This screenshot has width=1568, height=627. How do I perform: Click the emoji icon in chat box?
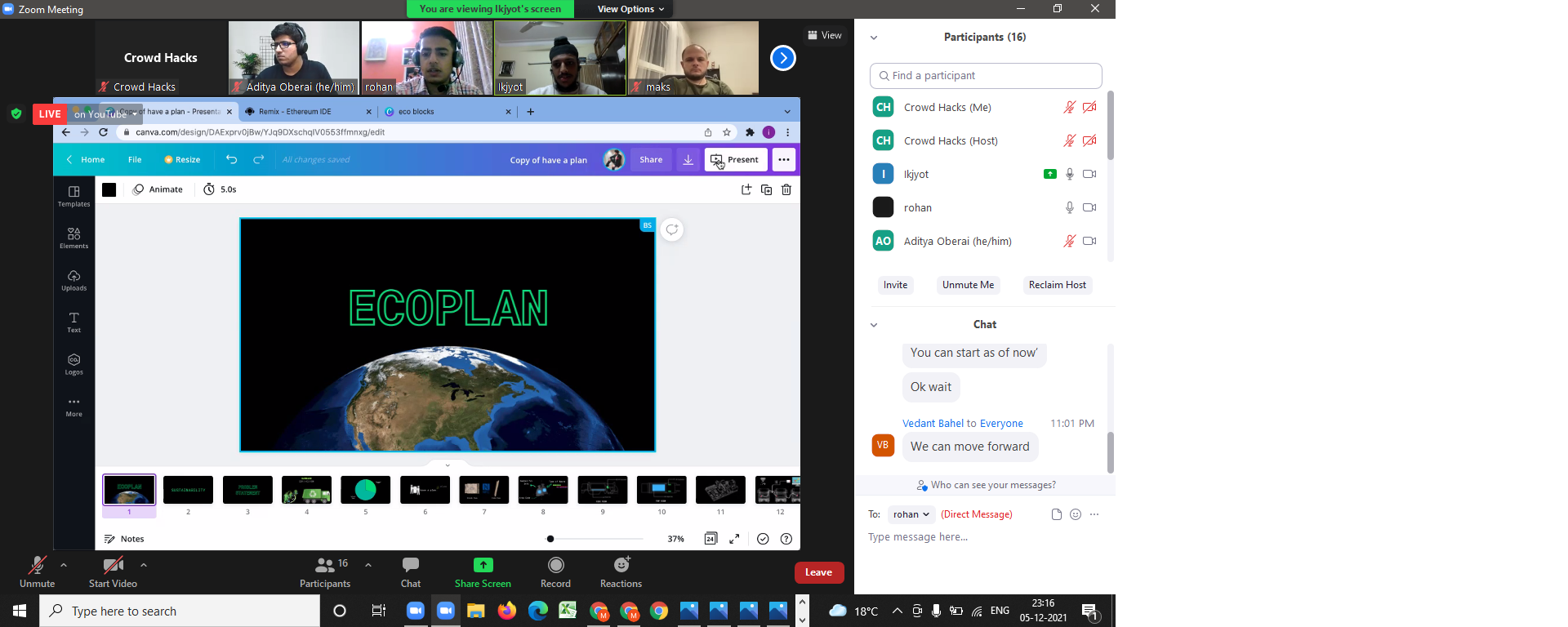tap(1076, 514)
